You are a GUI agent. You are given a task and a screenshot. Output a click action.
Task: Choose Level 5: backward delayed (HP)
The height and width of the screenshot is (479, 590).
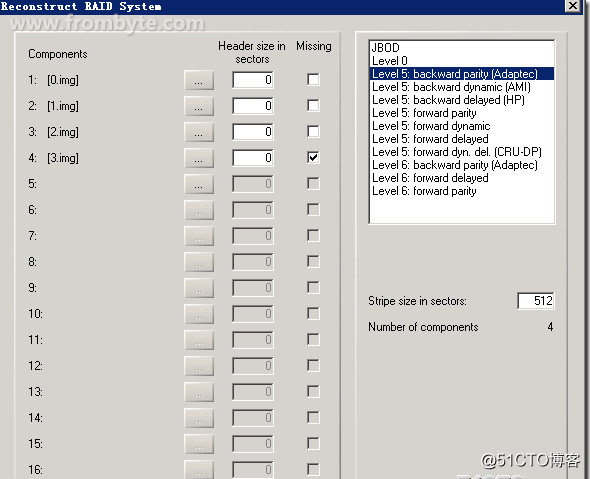[x=462, y=100]
